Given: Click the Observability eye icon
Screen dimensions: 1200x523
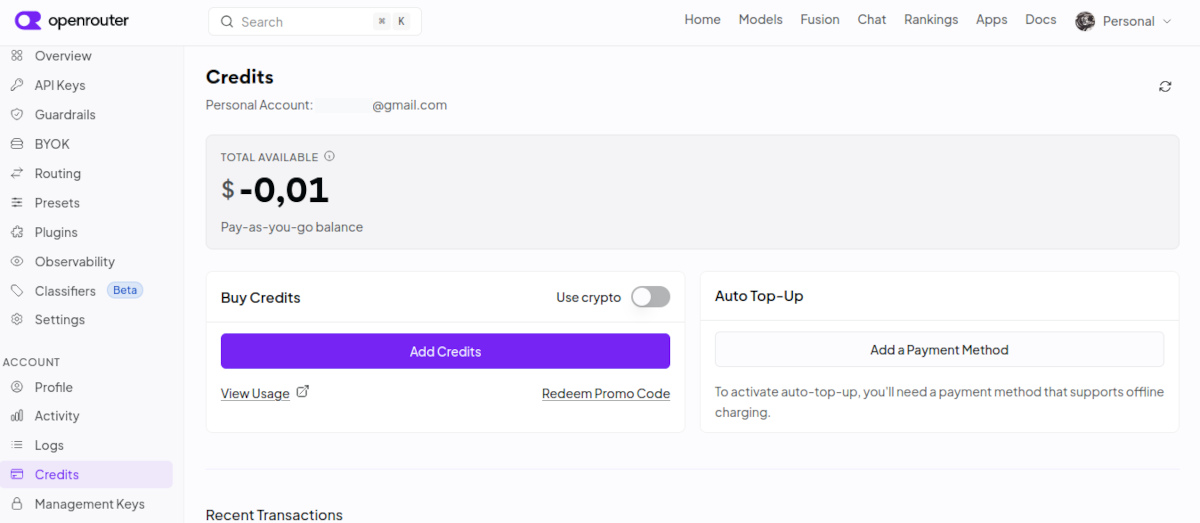Looking at the screenshot, I should pyautogui.click(x=16, y=261).
